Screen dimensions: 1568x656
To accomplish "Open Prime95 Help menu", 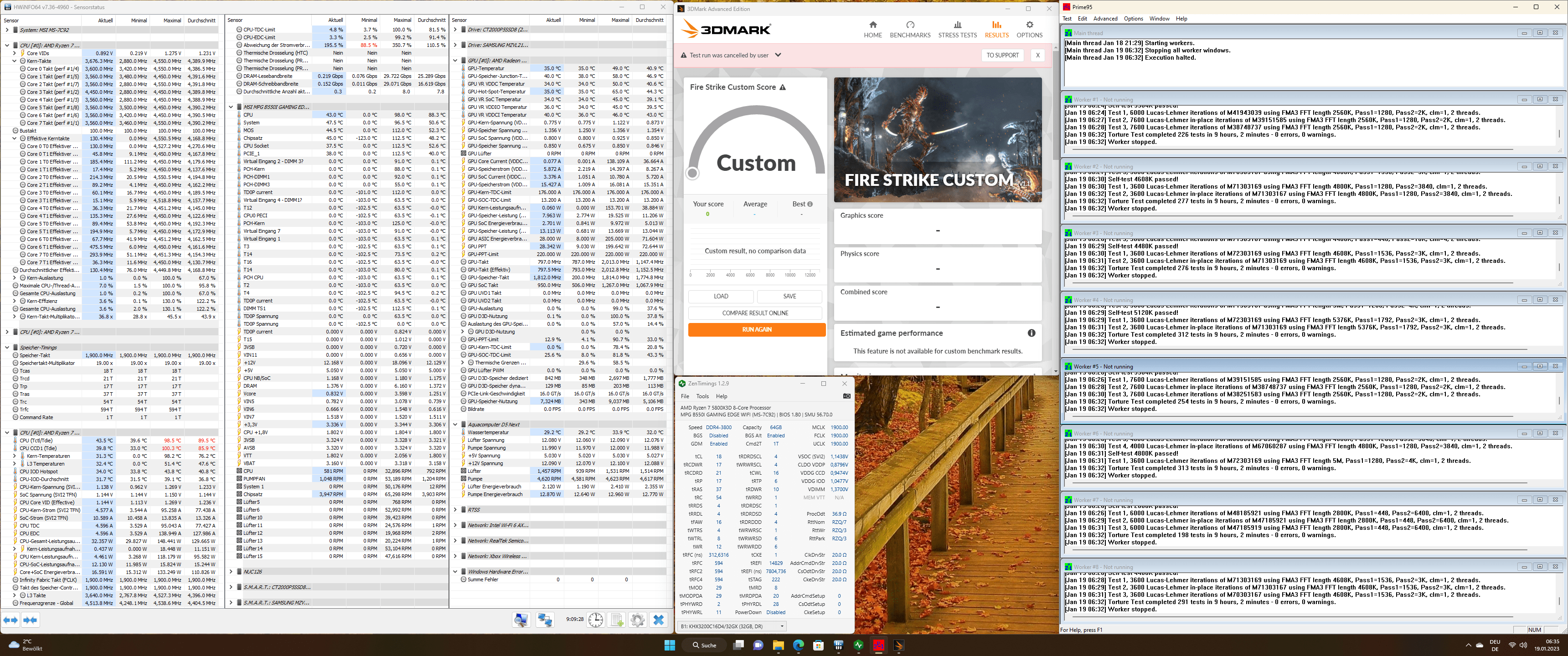I will pos(1181,19).
